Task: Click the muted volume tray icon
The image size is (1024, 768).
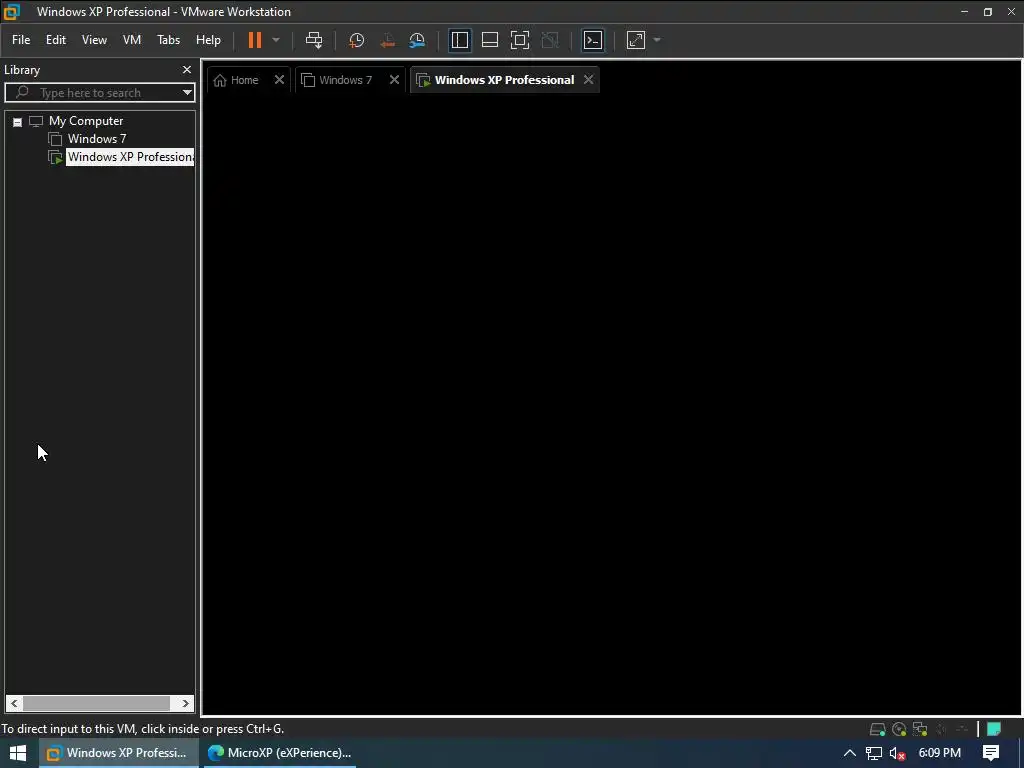Action: click(897, 754)
